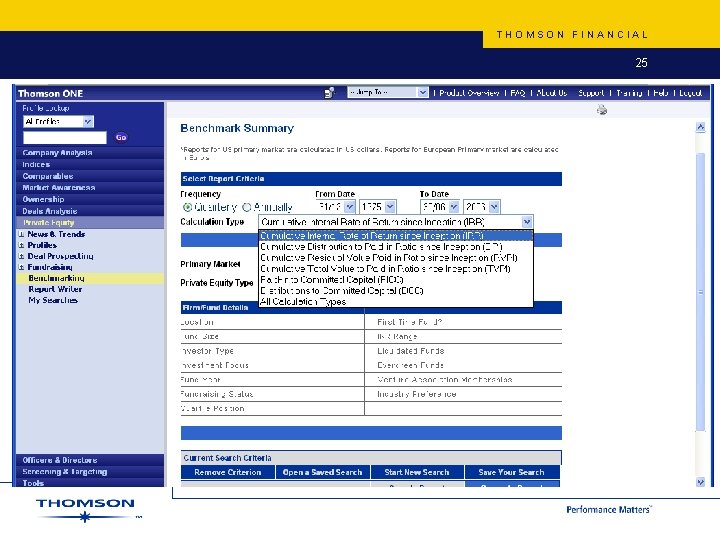This screenshot has height=540, width=720.
Task: Expand the Deal Prospecting tree node
Action: pyautogui.click(x=21, y=256)
